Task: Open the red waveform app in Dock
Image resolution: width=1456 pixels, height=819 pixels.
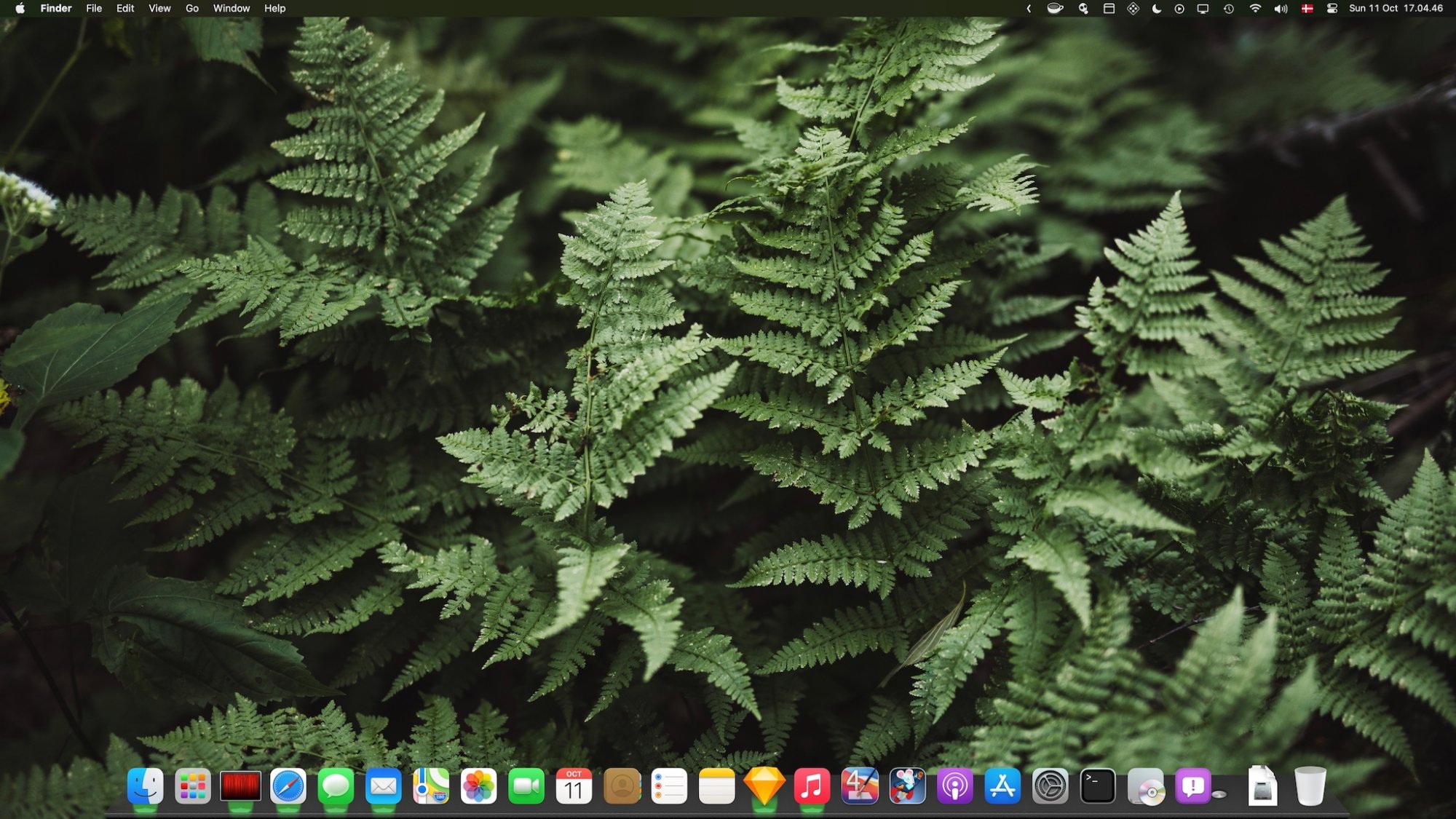Action: pyautogui.click(x=240, y=786)
